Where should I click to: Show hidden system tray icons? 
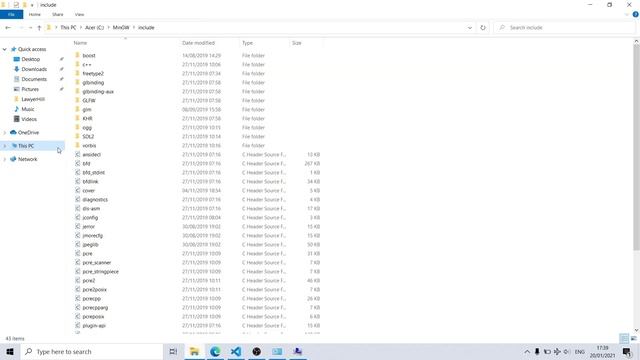click(527, 351)
